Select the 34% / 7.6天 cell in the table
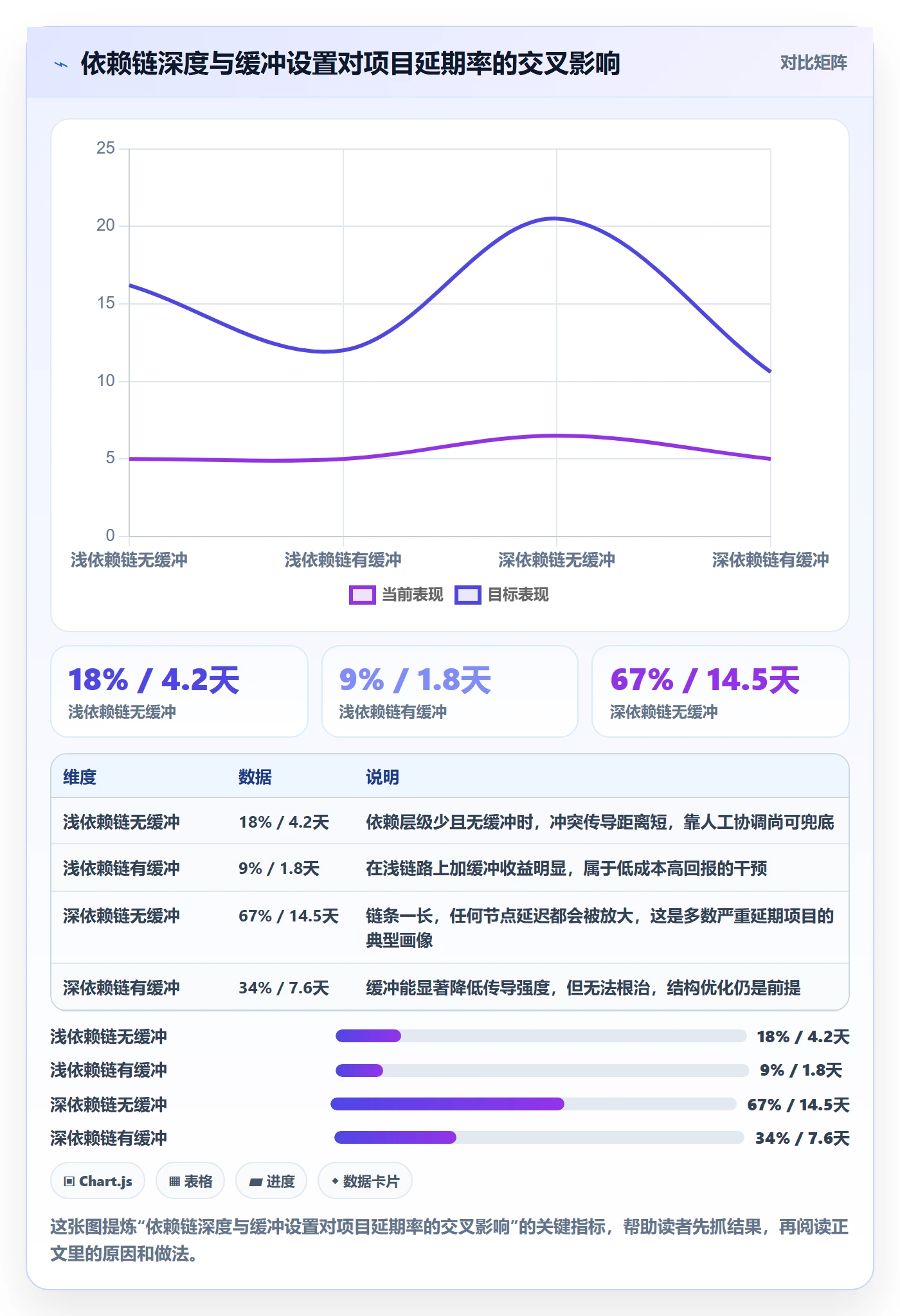900x1316 pixels. tap(283, 988)
